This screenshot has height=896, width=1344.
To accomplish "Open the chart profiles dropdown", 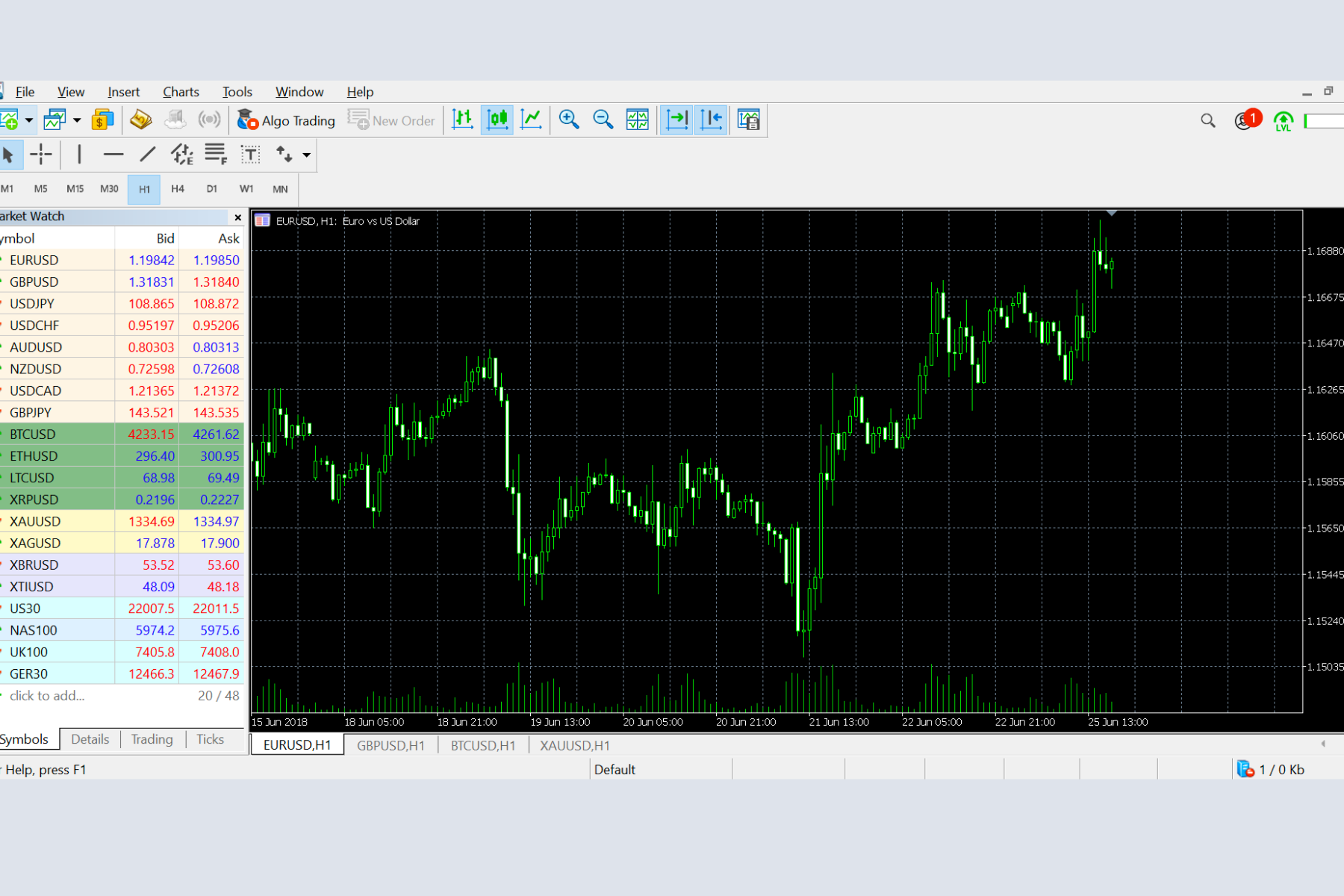I will (77, 119).
